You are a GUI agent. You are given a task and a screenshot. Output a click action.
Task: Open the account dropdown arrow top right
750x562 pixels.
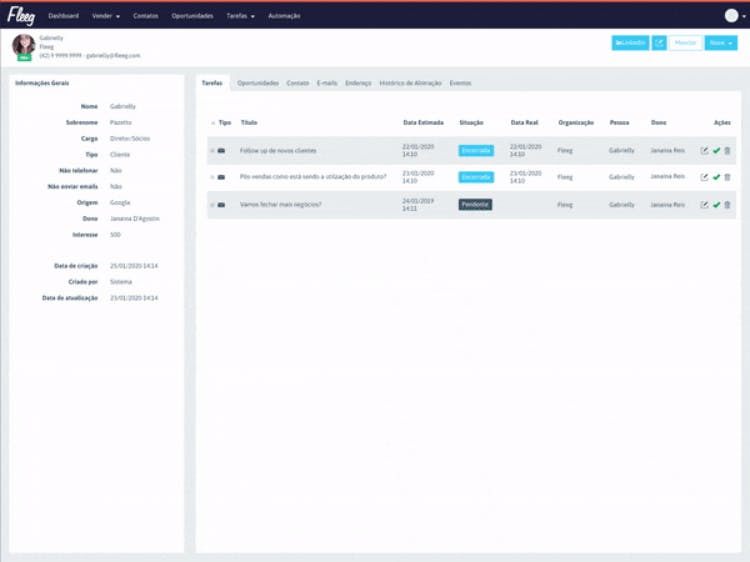[x=744, y=16]
